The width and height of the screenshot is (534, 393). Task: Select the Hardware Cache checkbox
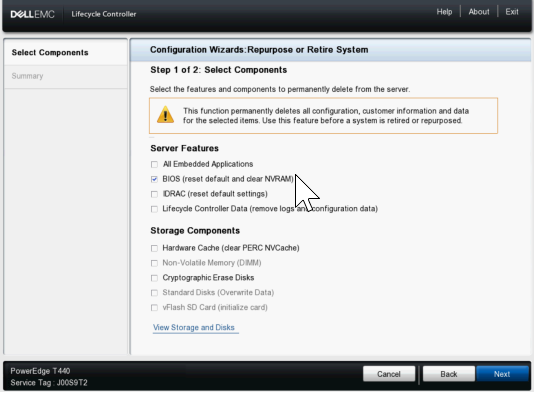point(154,248)
